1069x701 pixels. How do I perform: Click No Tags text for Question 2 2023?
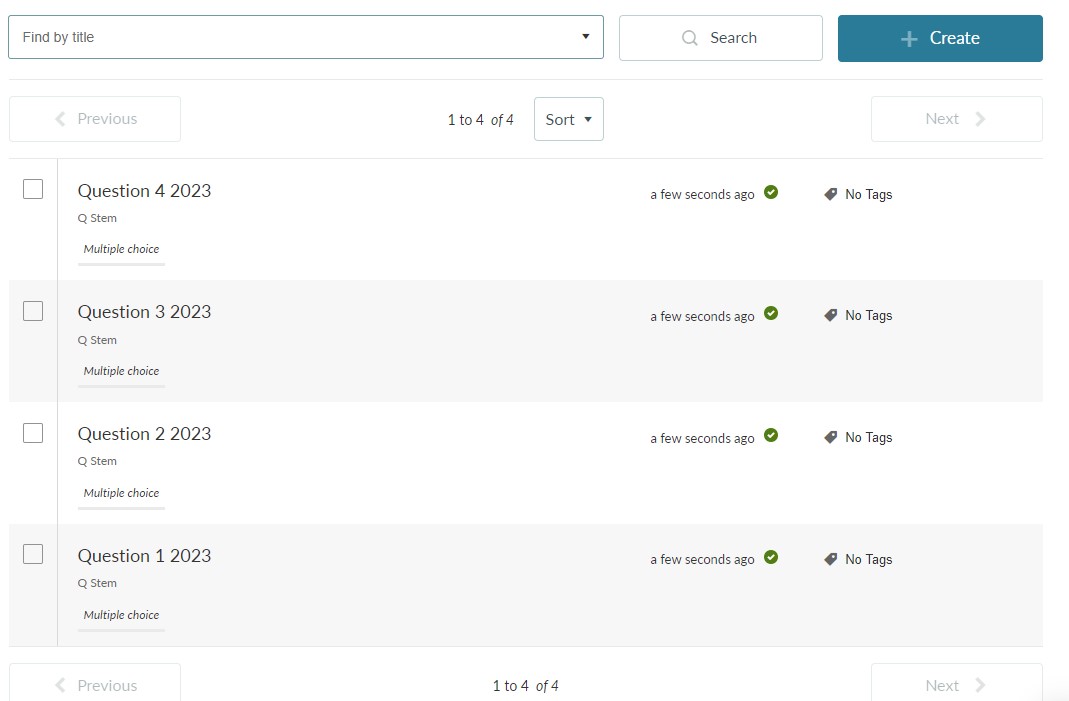tap(869, 437)
